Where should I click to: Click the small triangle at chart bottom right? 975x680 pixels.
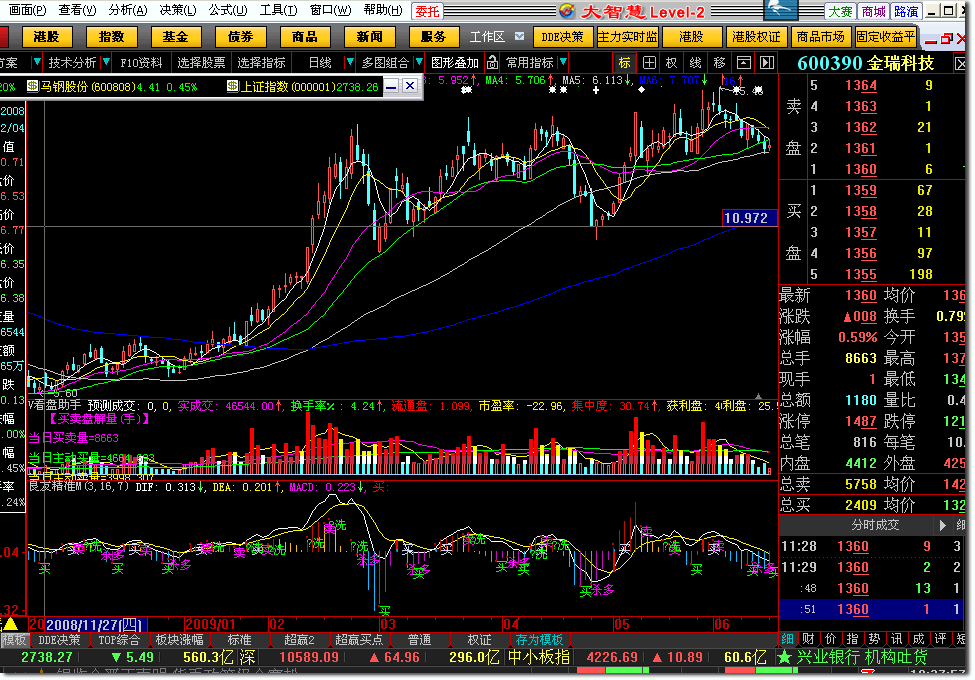759,396
